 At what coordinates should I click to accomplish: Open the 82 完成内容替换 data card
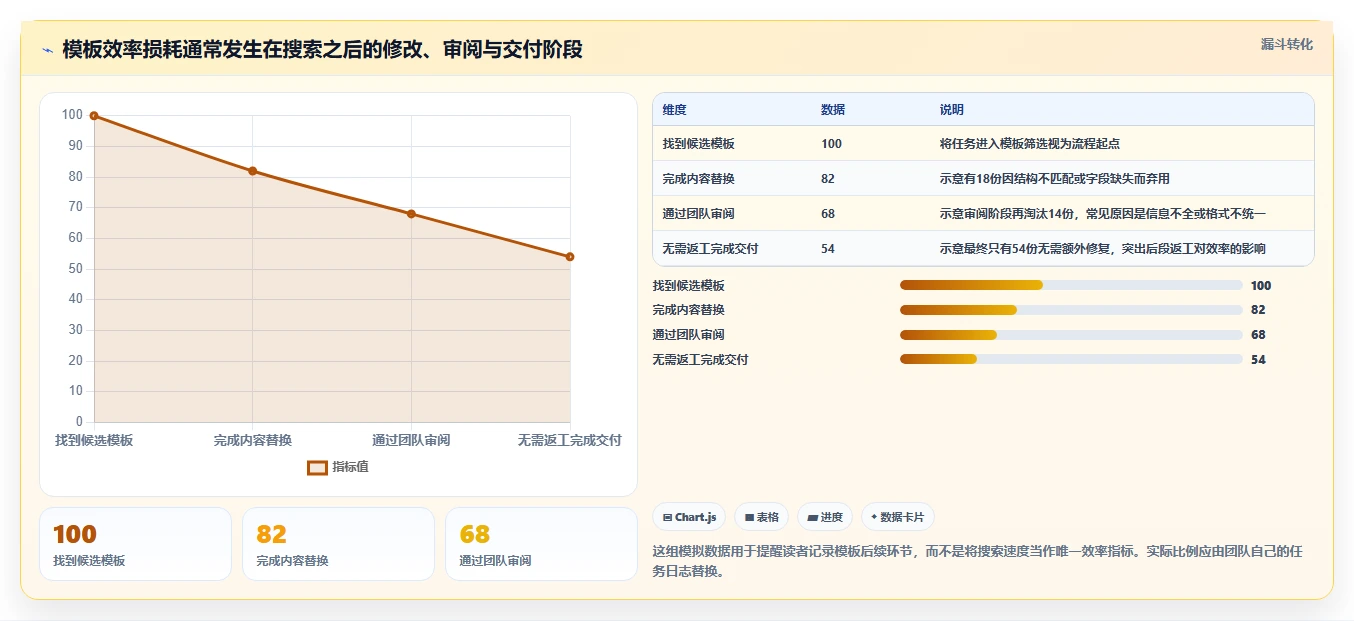coord(338,544)
